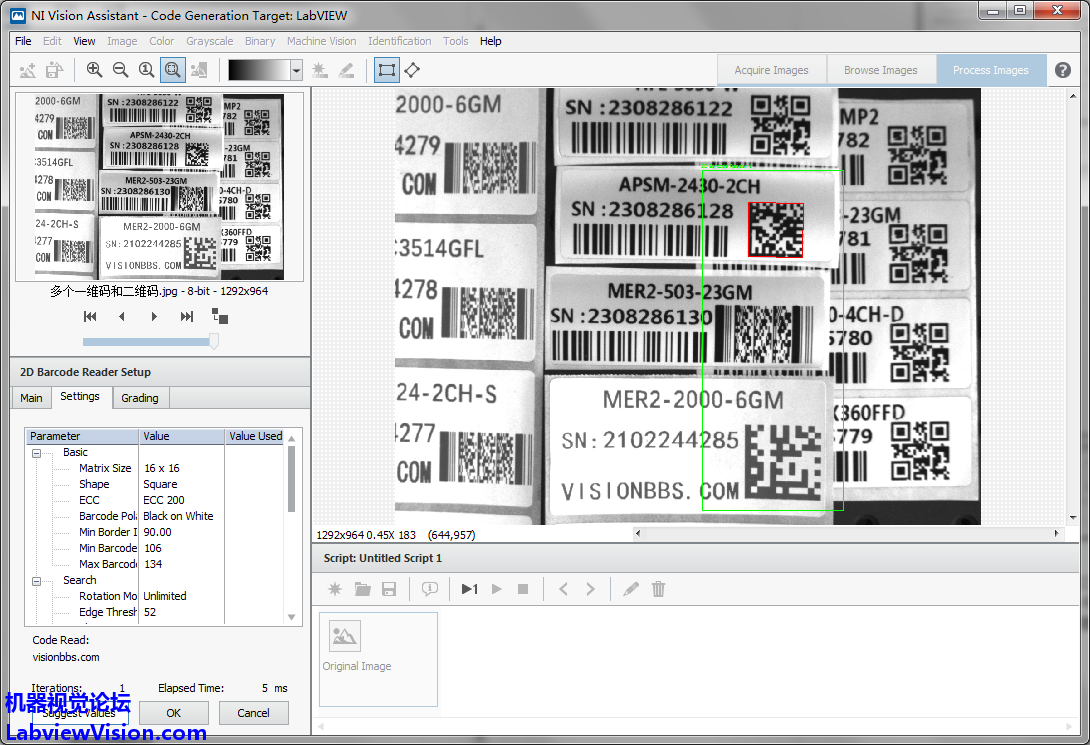Viewport: 1090px width, 745px height.
Task: Click the Zoom In magnifier icon
Action: (94, 70)
